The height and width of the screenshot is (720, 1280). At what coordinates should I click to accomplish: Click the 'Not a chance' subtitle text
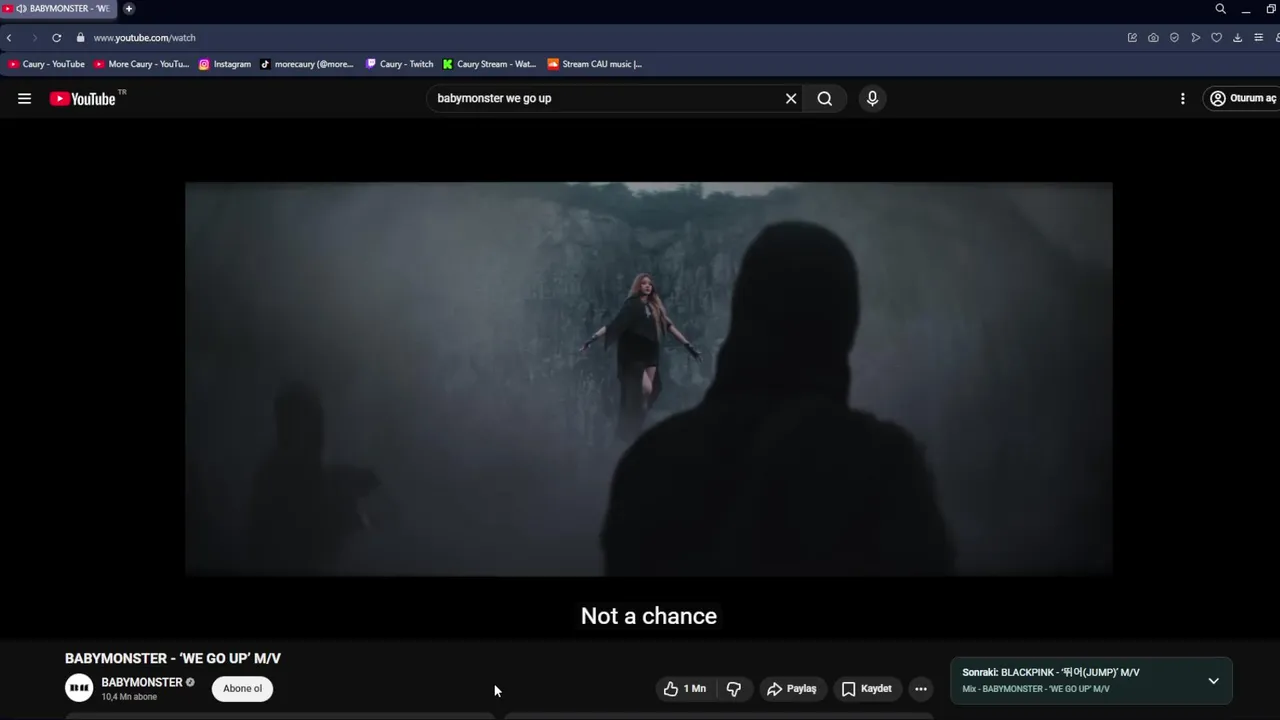(649, 616)
